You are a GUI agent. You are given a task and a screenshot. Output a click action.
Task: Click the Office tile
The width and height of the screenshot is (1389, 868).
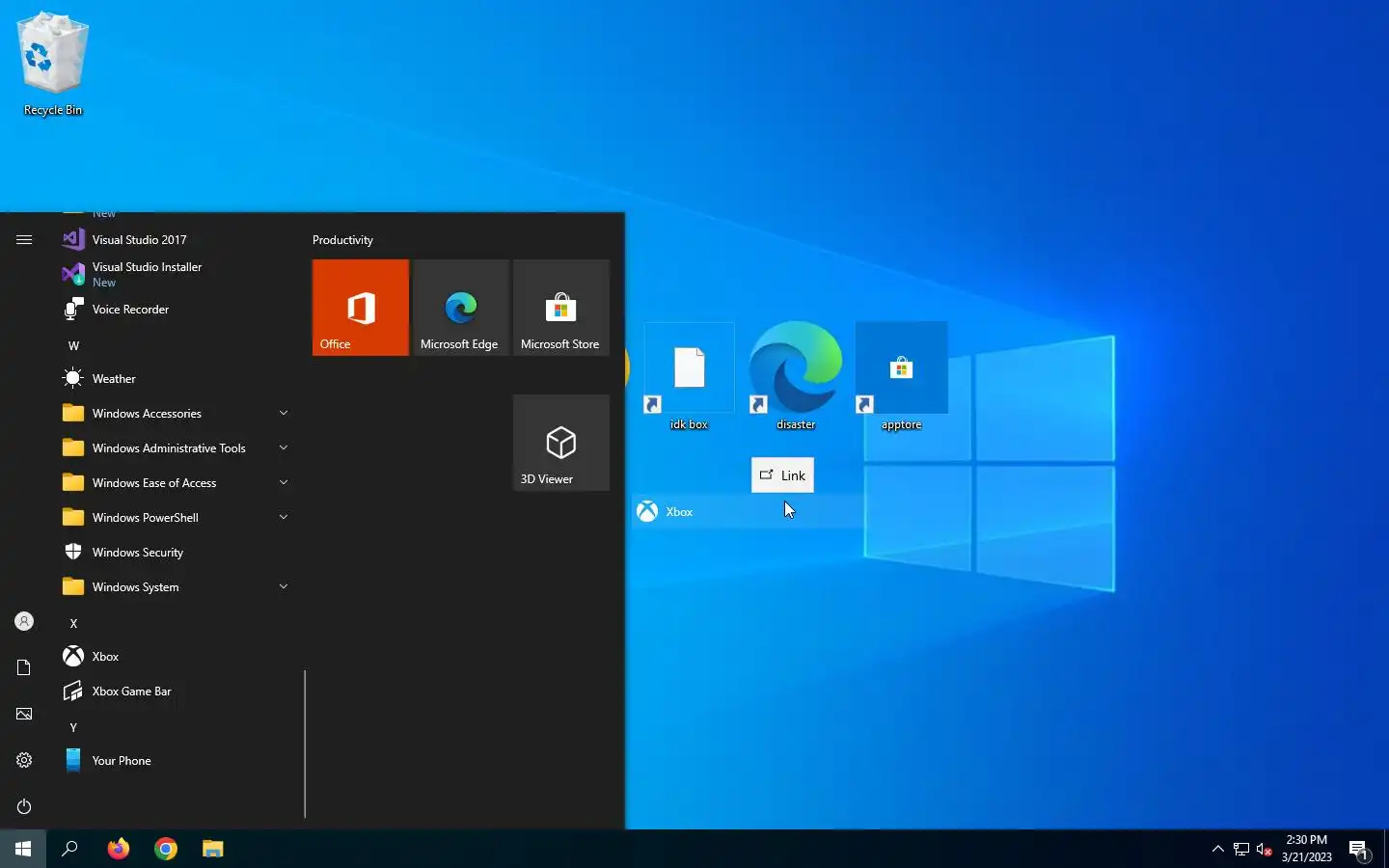pos(361,308)
